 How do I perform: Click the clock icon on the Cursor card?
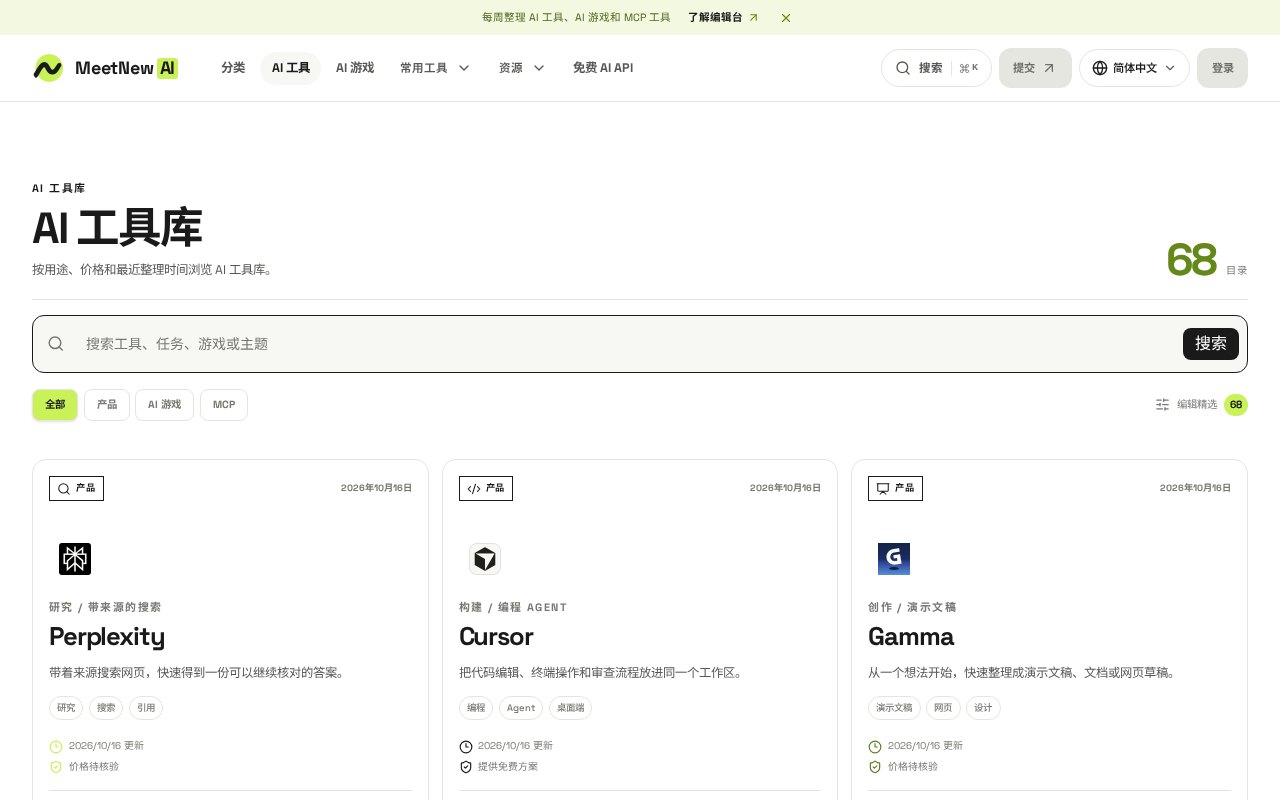coord(466,747)
